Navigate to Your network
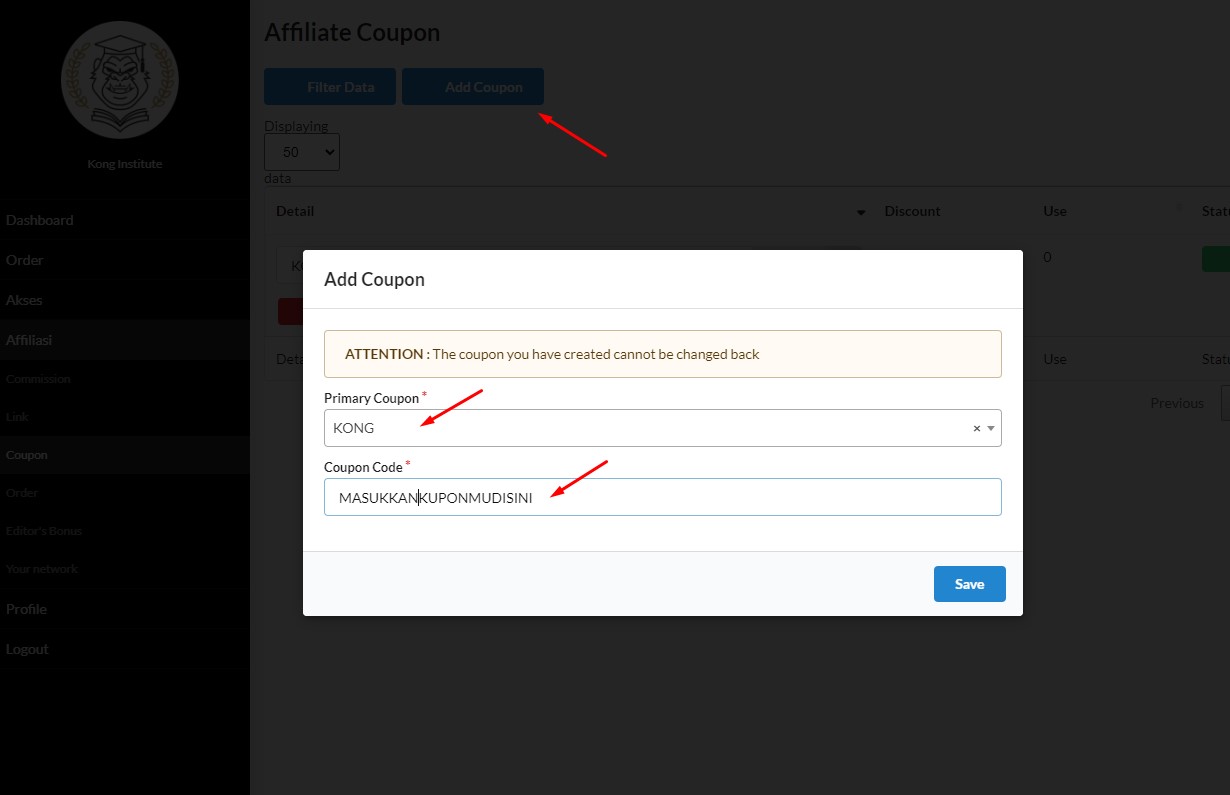1230x795 pixels. tap(42, 569)
